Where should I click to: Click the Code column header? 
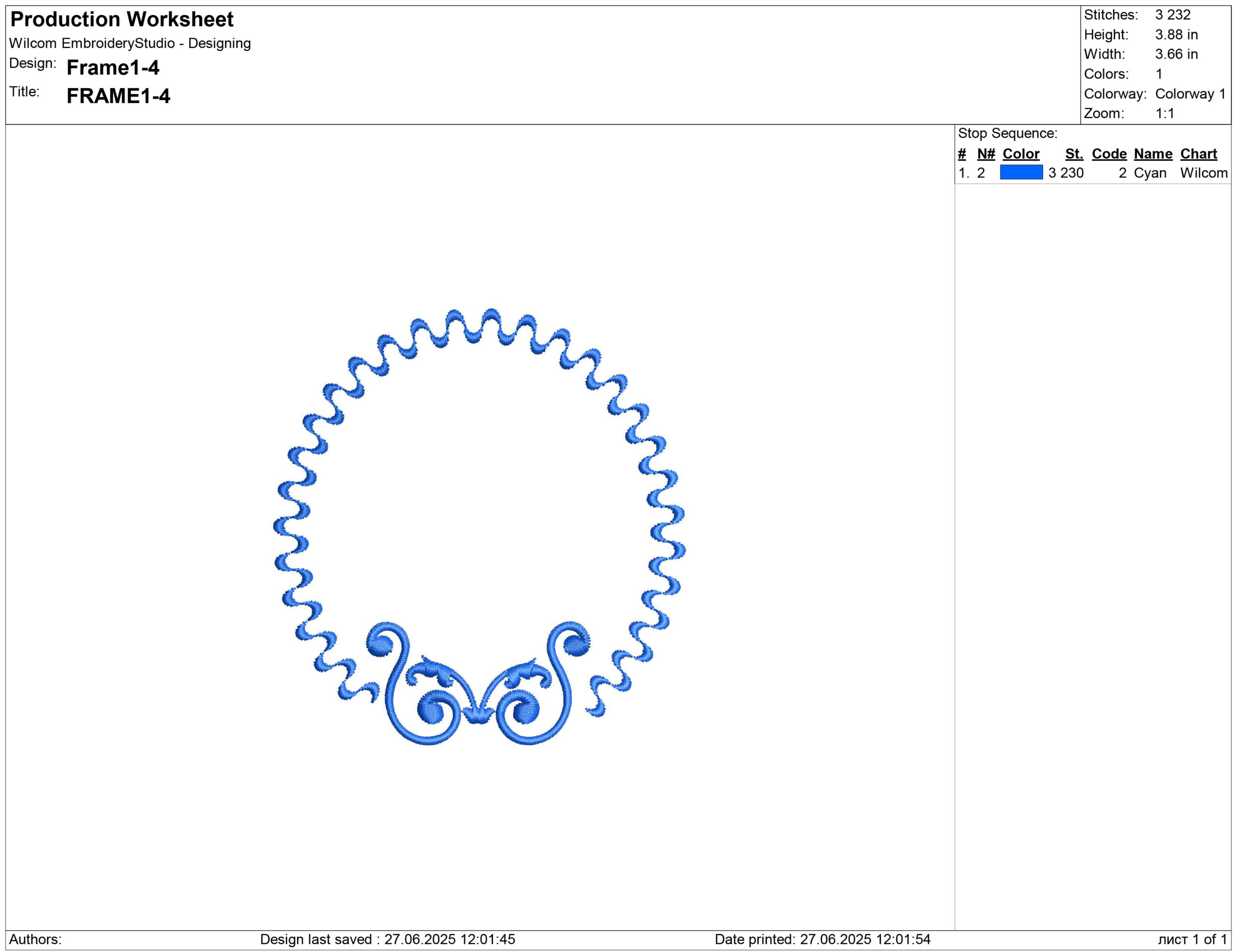(x=1109, y=154)
